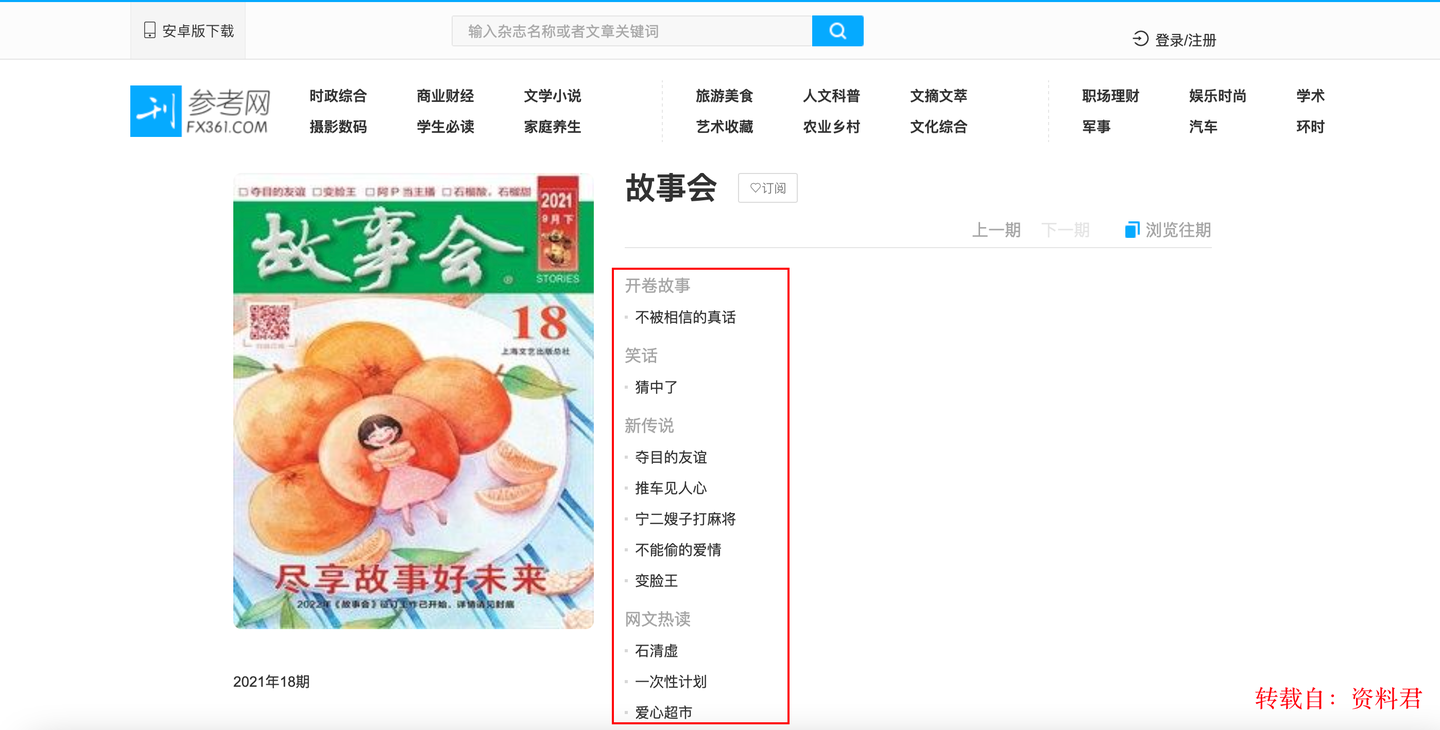Screen dimensions: 1440x730
Task: Click the 新传说 section heading
Action: click(x=649, y=426)
